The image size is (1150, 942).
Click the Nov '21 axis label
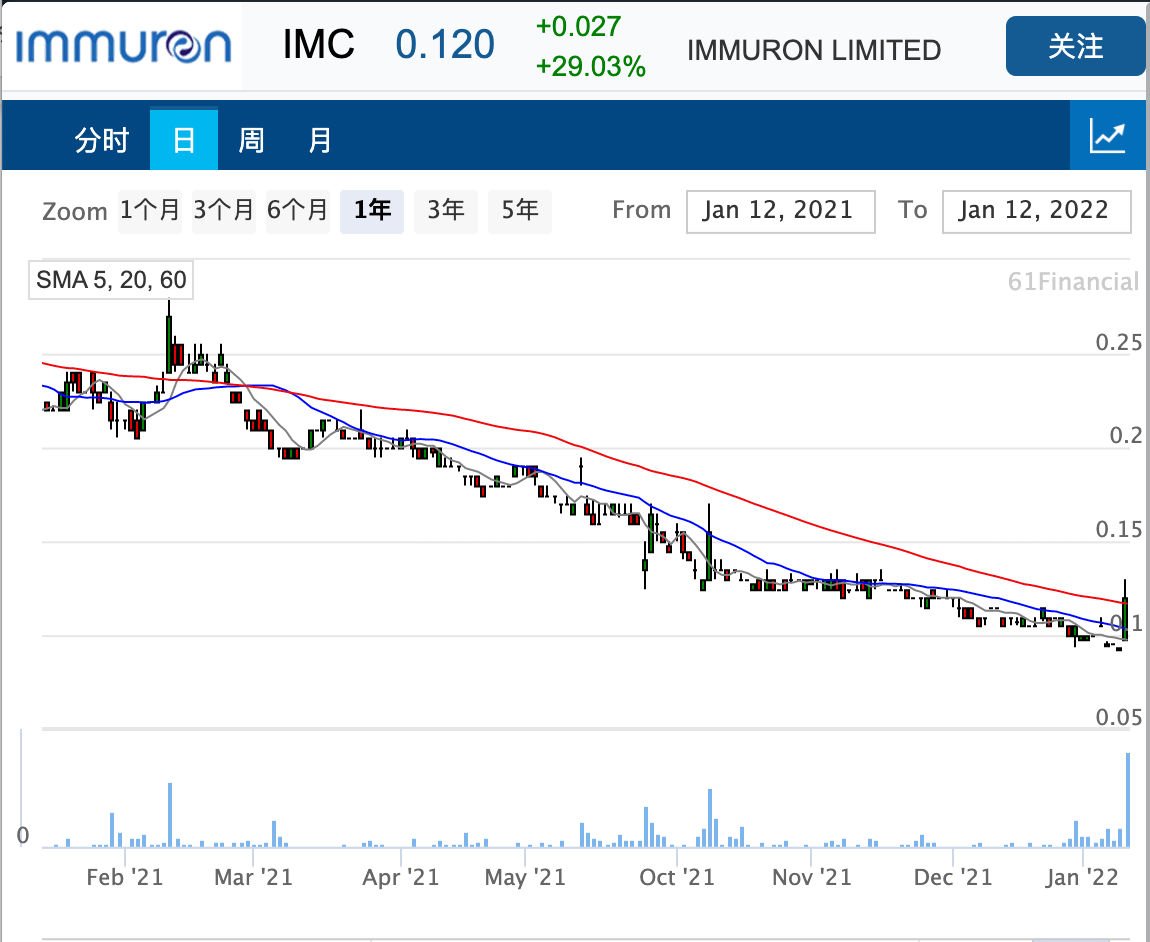click(811, 877)
